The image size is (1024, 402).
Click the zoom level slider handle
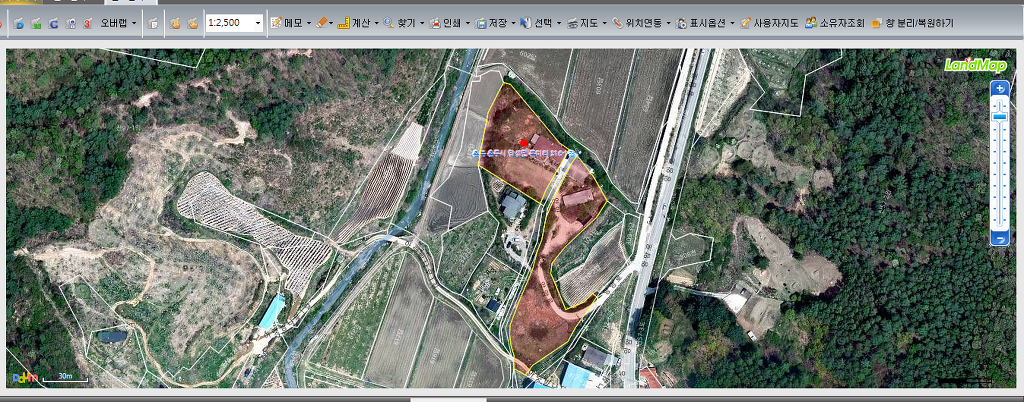click(999, 117)
